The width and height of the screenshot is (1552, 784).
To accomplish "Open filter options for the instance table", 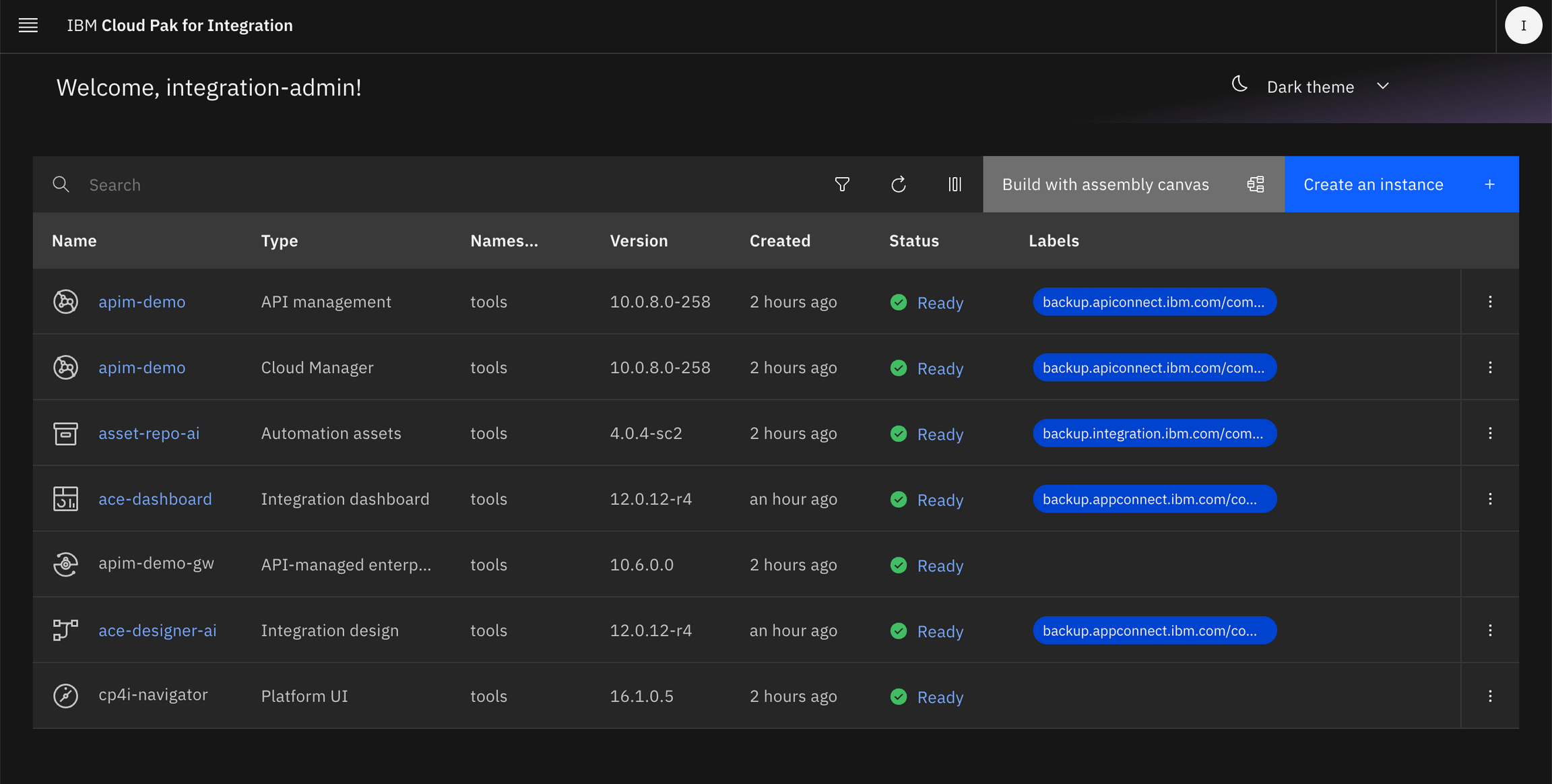I will [842, 184].
